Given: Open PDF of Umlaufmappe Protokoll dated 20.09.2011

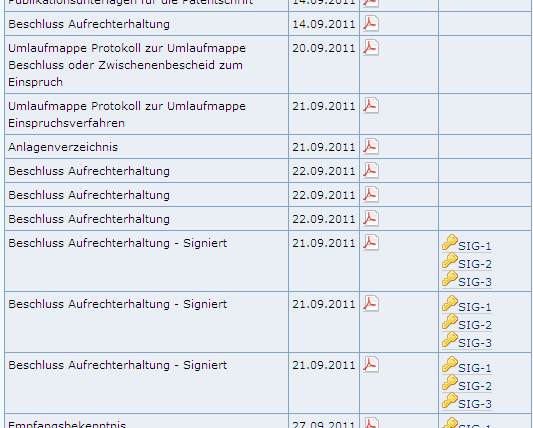Looking at the screenshot, I should point(371,48).
